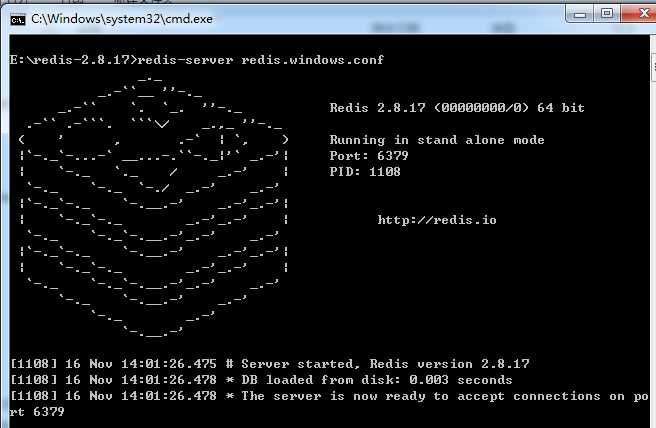Close the cmd.exe window
The height and width of the screenshot is (428, 656).
coord(639,14)
